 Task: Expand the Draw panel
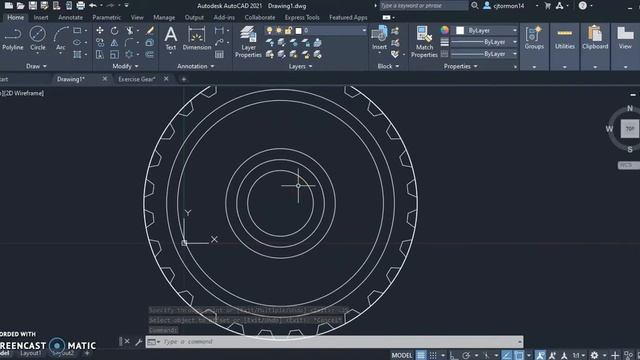[36, 66]
